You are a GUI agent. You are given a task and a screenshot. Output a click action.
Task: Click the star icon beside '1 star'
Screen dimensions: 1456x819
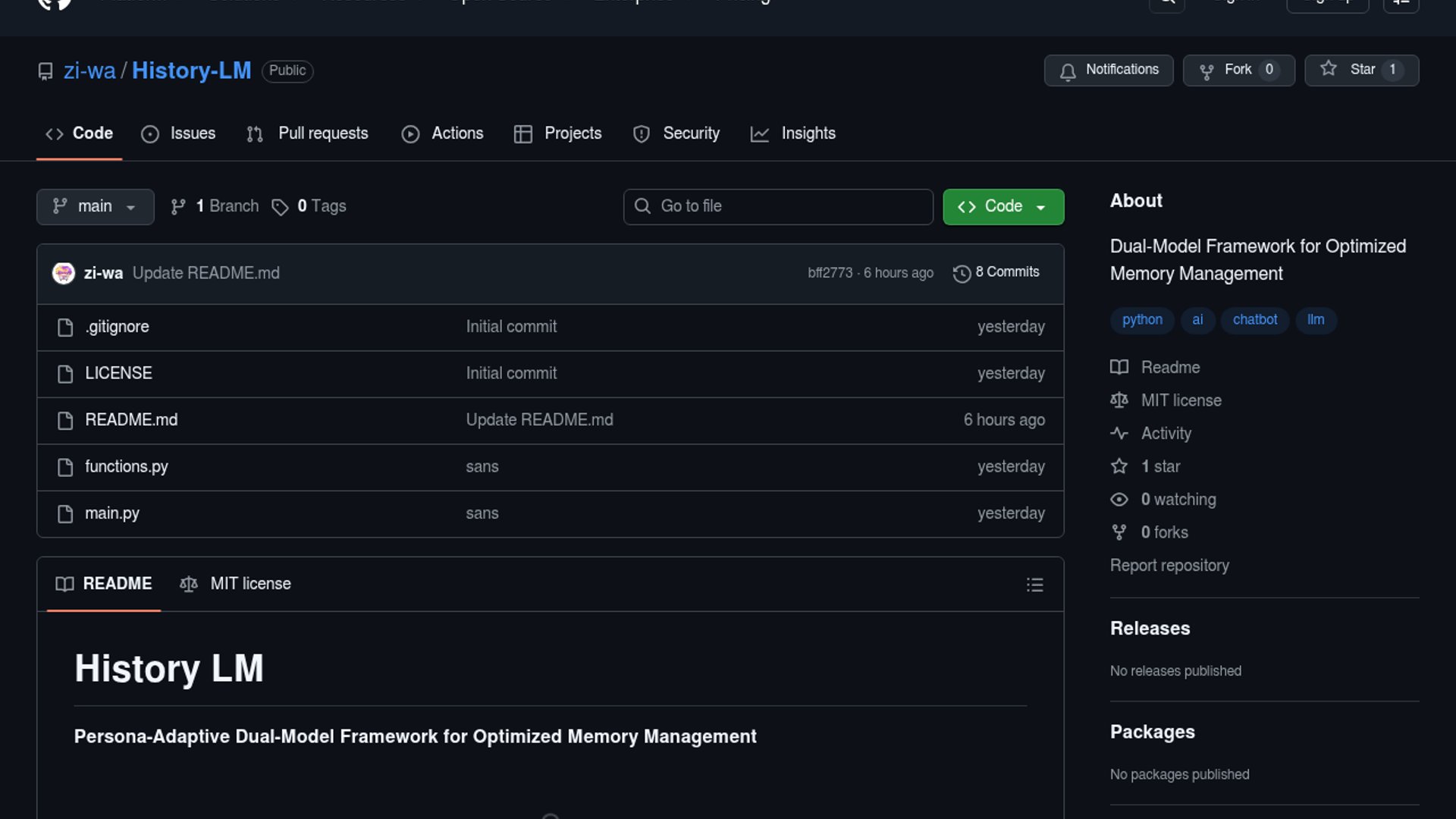click(1119, 466)
